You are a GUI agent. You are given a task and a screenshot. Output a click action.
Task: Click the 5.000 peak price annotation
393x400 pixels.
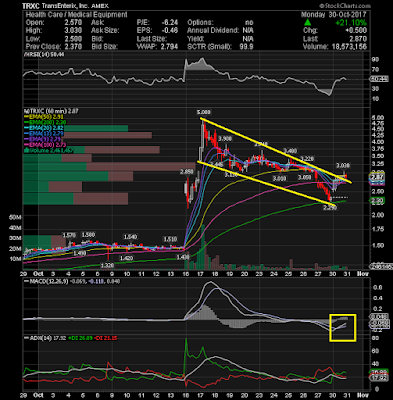tap(203, 113)
